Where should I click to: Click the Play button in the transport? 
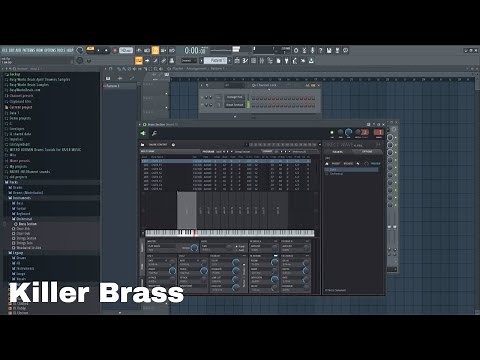coord(99,50)
